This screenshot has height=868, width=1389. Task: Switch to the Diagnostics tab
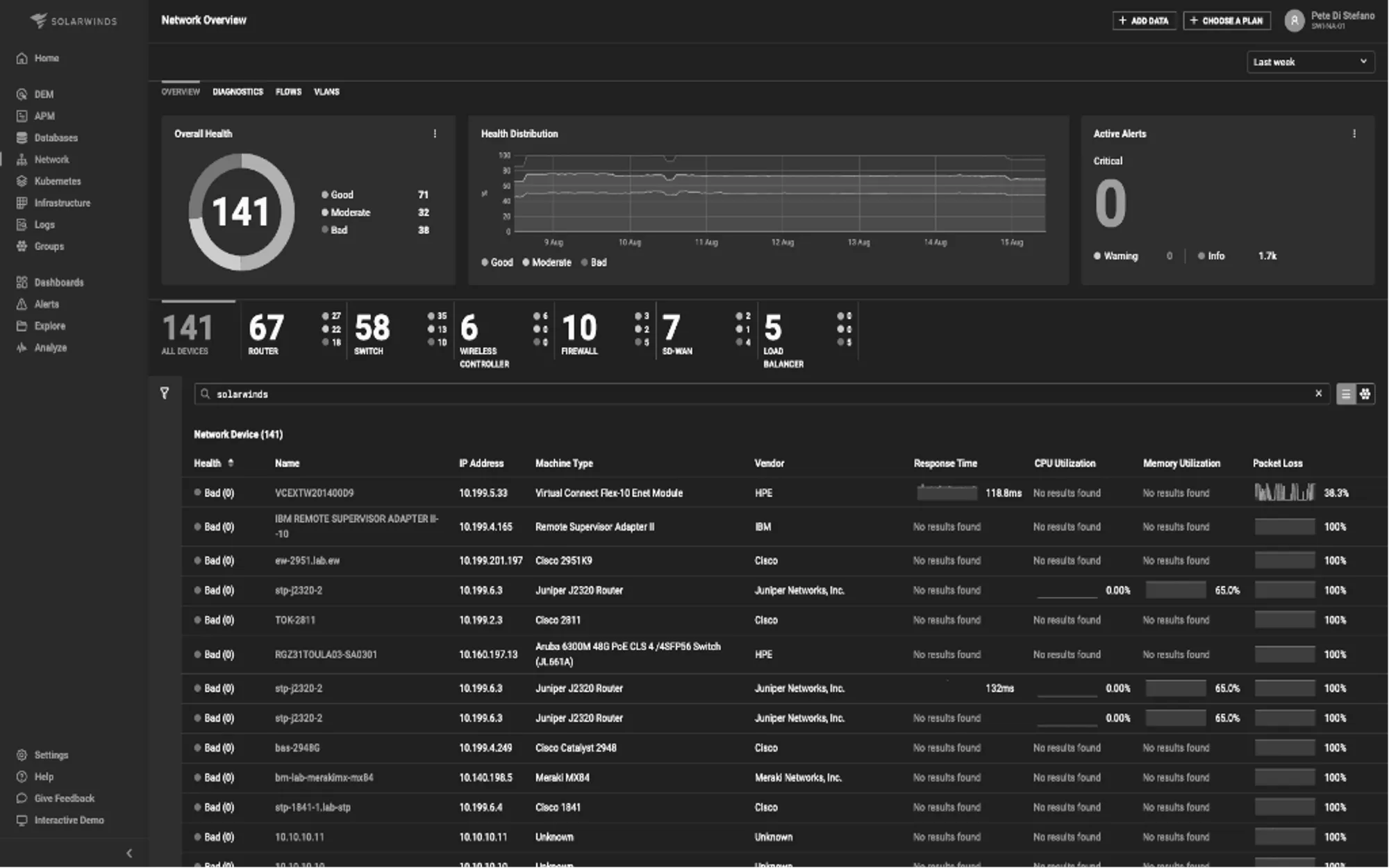click(x=238, y=92)
